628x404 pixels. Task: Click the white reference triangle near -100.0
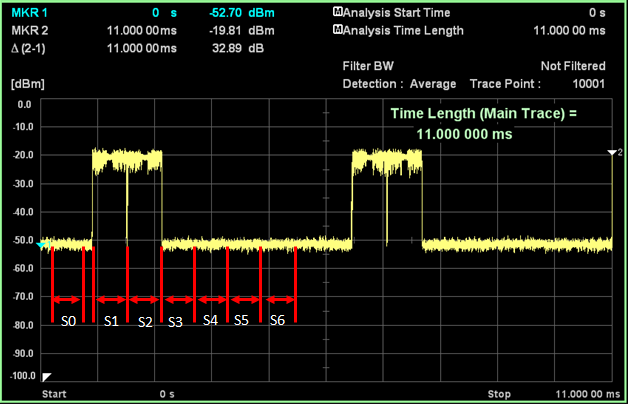coord(47,377)
